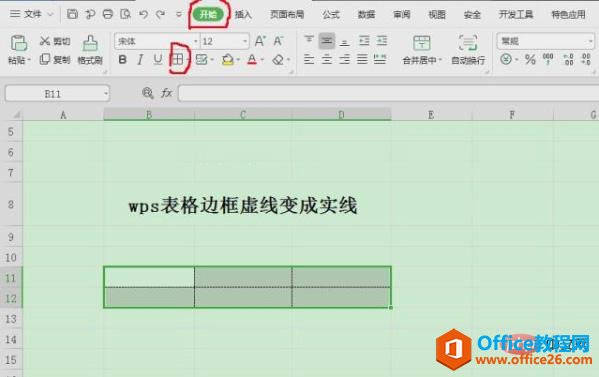
Task: Click the 剪切 cut button
Action: click(55, 41)
